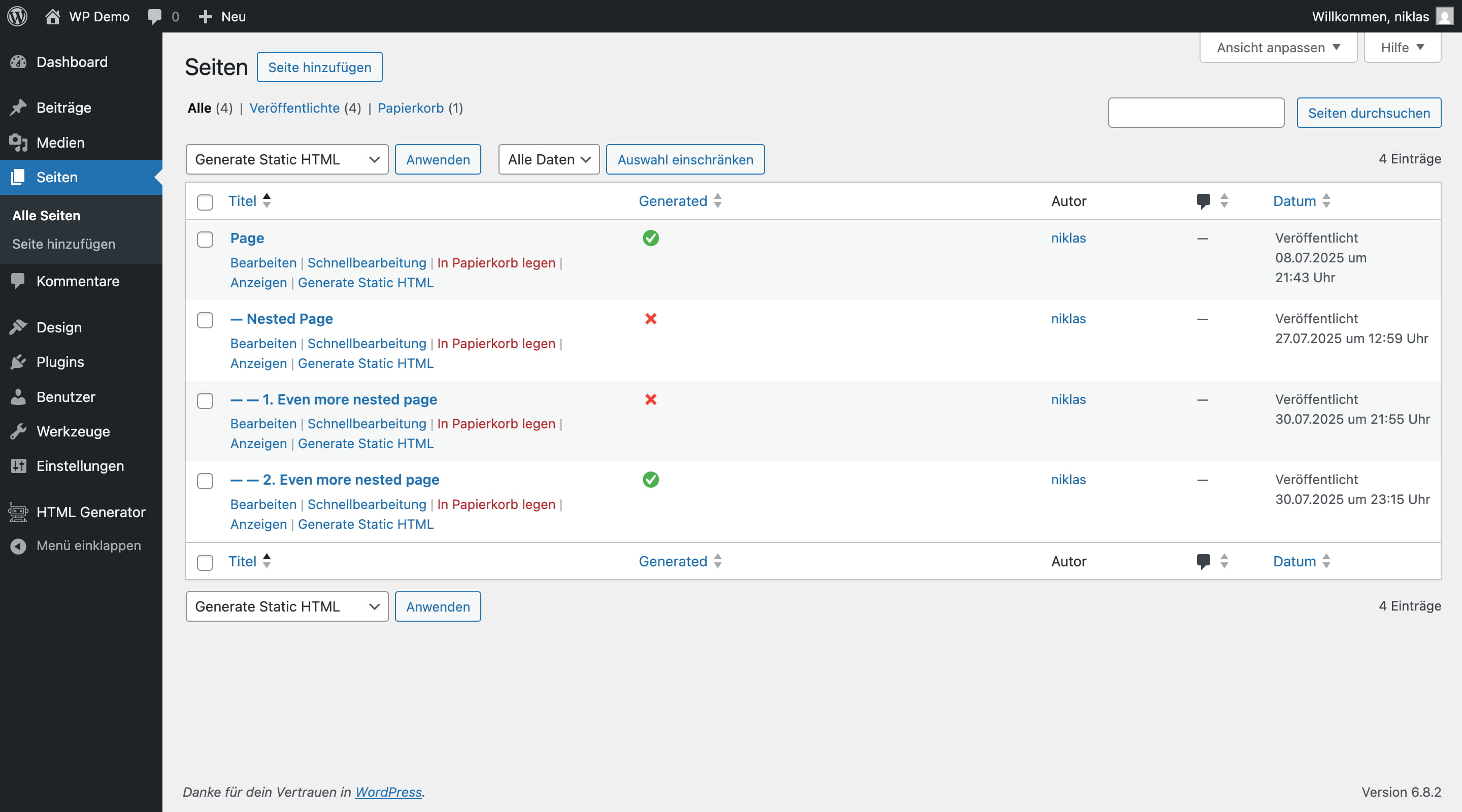Open the Einstellungen menu item
Image resolution: width=1462 pixels, height=812 pixels.
coord(80,466)
